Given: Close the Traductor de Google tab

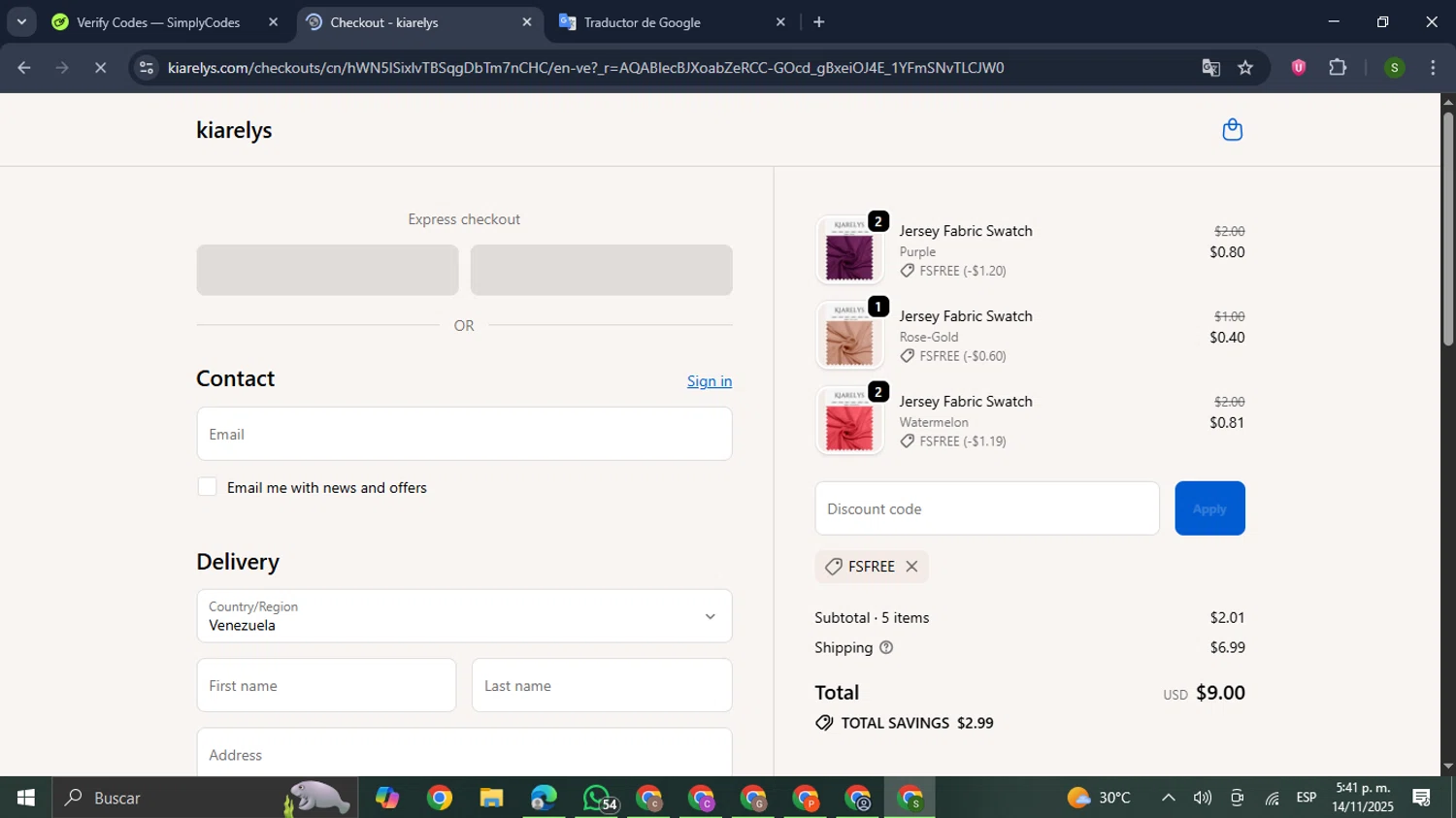Looking at the screenshot, I should [780, 21].
